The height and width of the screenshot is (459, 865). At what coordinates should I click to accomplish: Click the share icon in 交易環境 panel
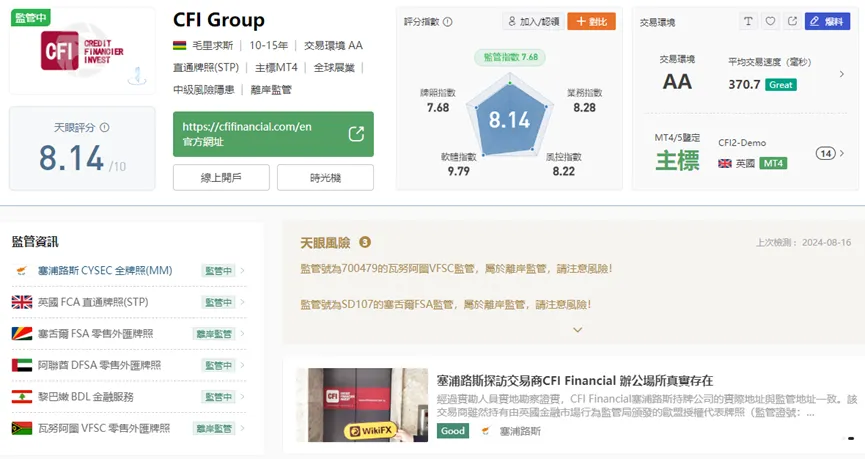(x=792, y=22)
